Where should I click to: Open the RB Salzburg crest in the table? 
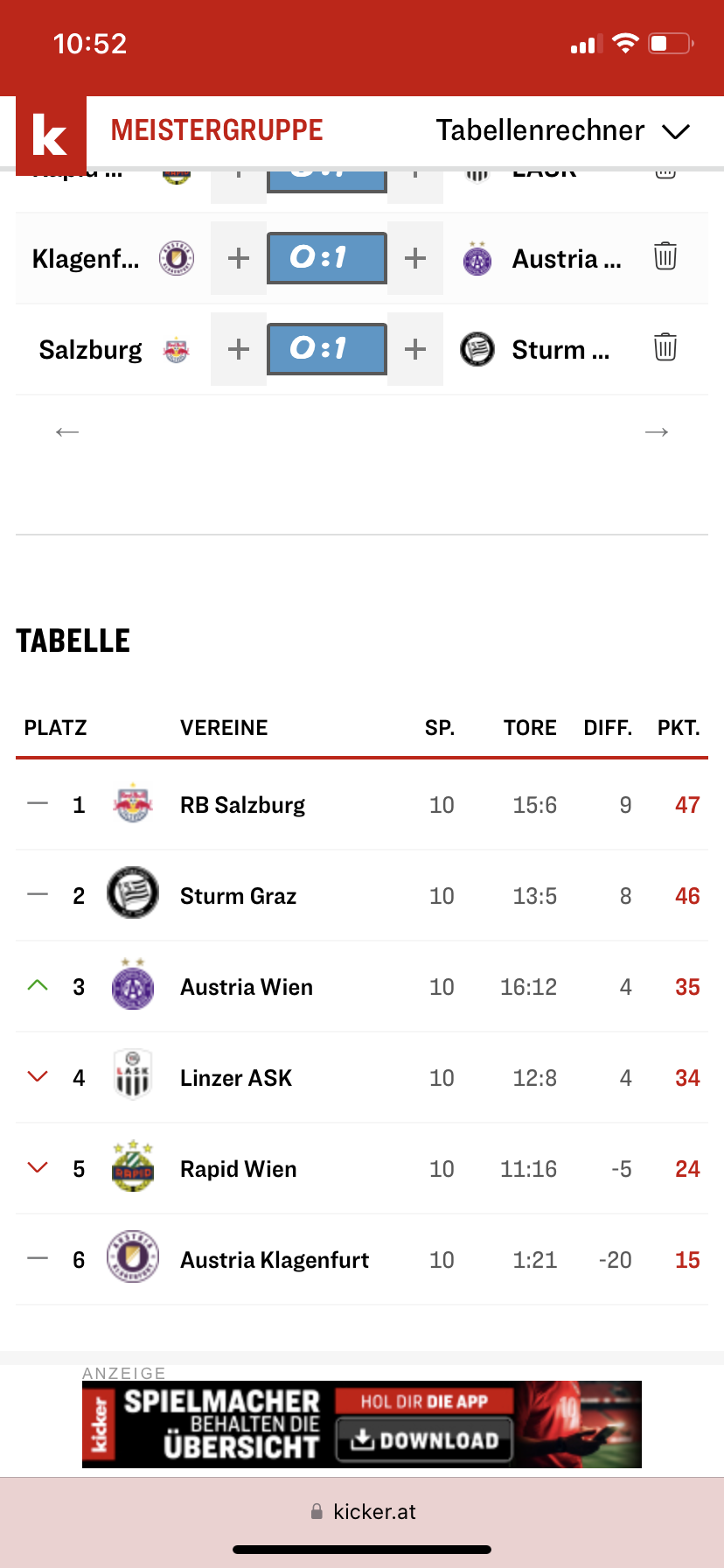(133, 804)
